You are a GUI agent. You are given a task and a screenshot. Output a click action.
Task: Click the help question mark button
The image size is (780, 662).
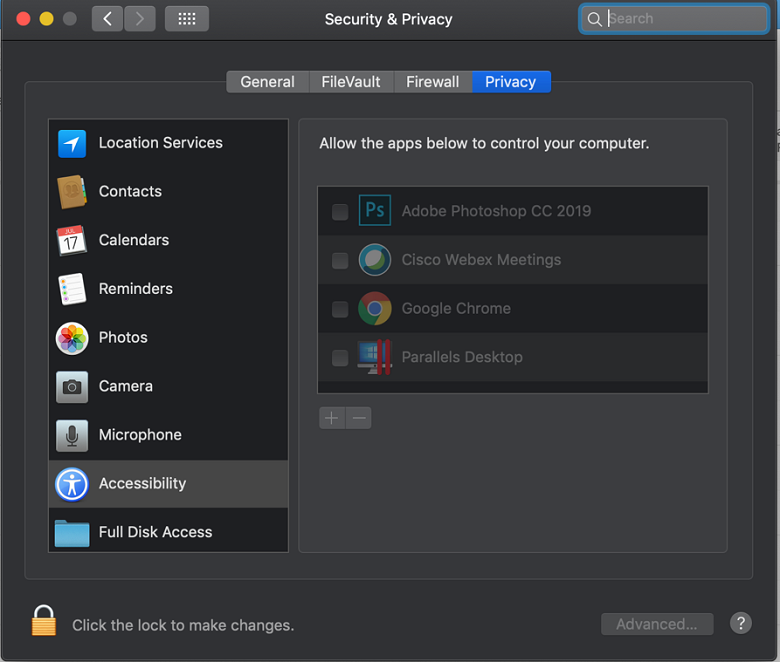point(741,623)
